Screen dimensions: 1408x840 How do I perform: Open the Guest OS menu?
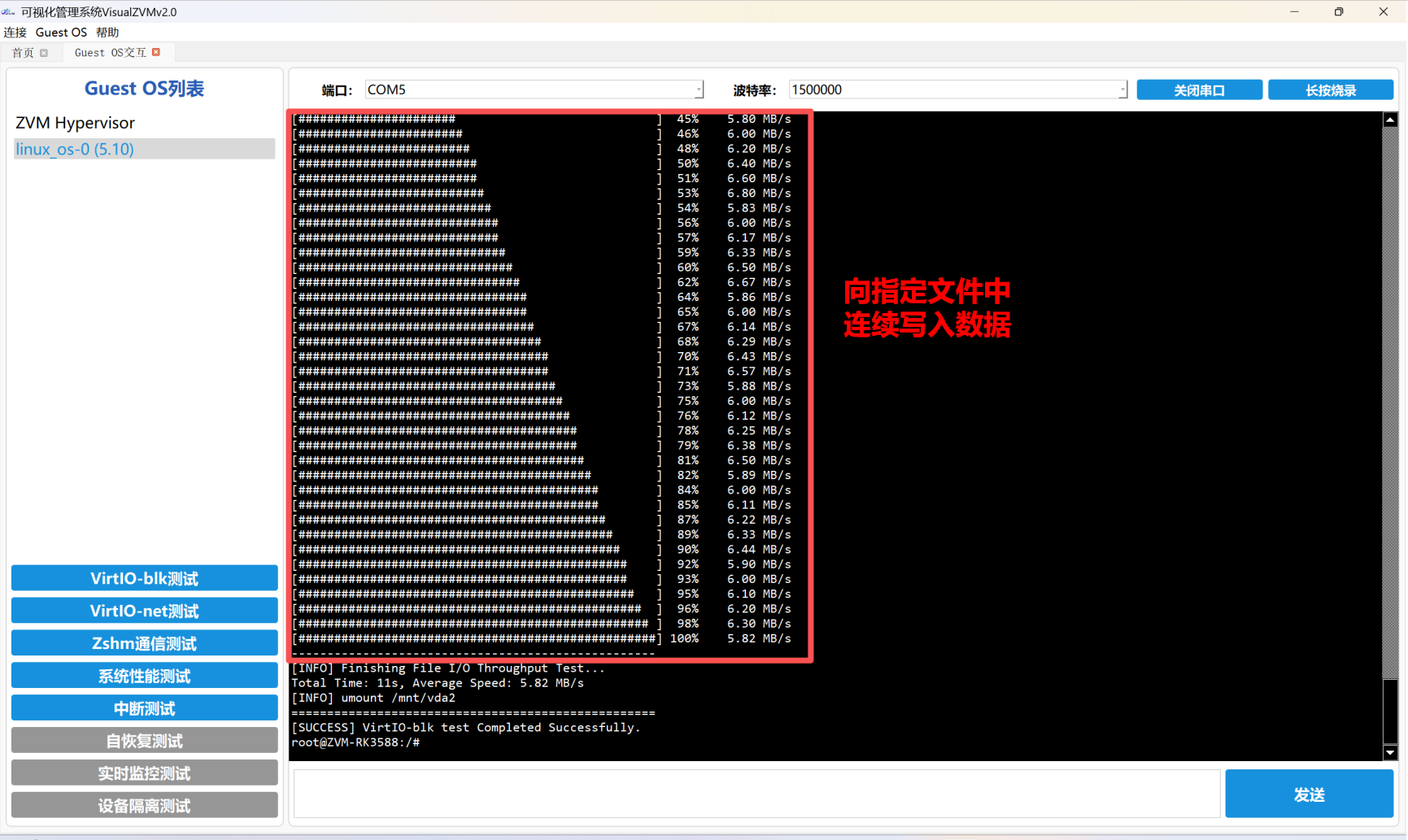point(61,33)
